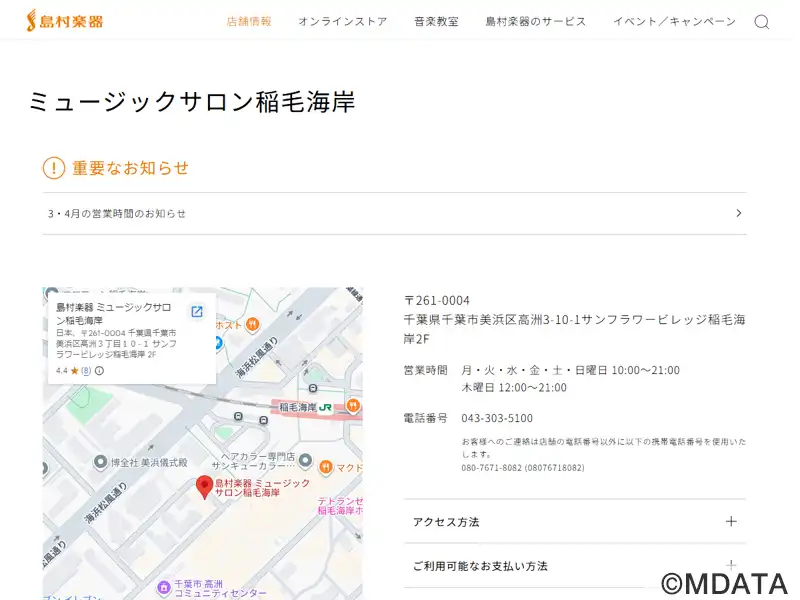Screen dimensions: 800x600
Task: Click the McDonald's restaurant map marker
Action: 326,467
